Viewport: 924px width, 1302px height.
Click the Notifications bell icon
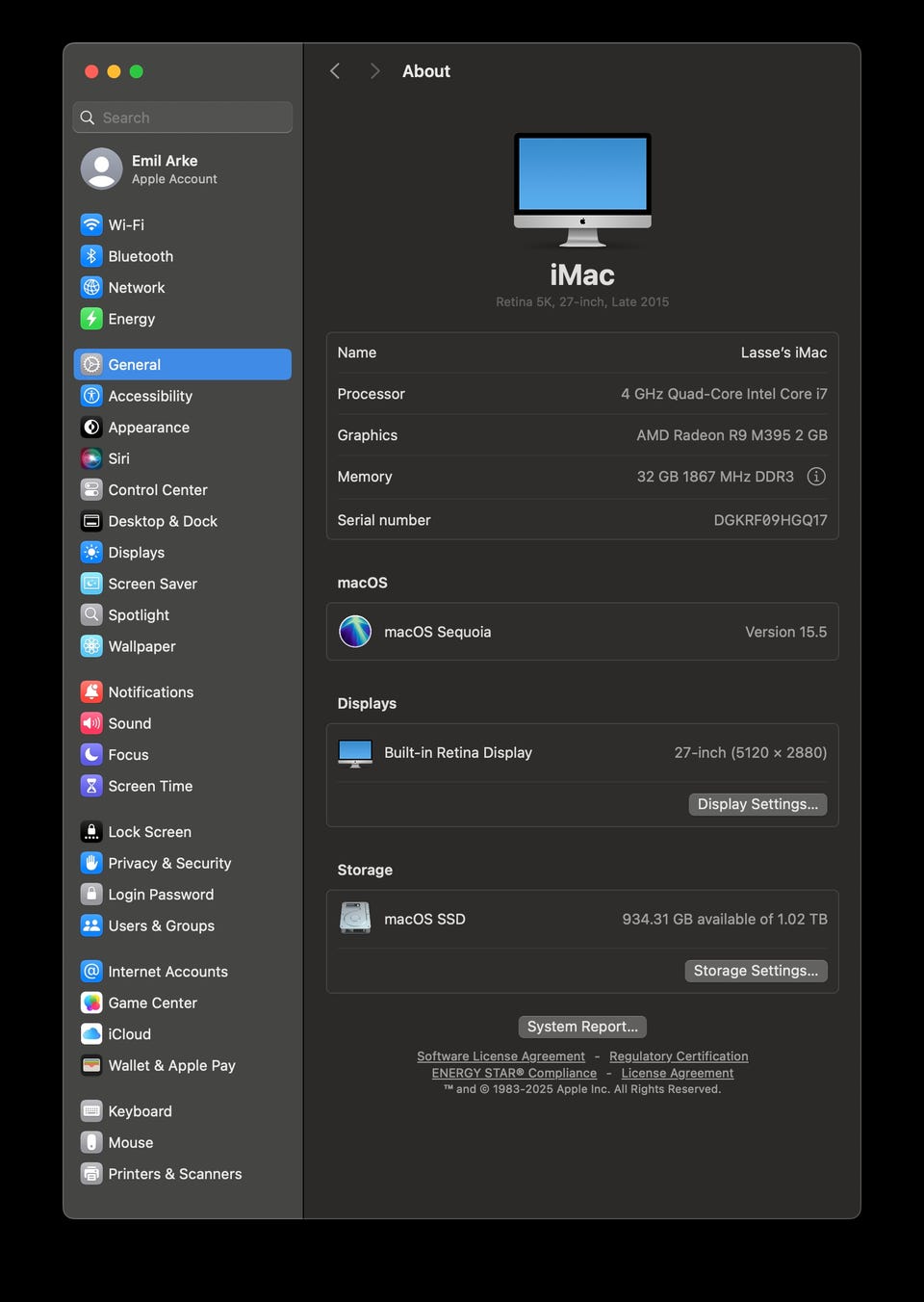point(91,691)
